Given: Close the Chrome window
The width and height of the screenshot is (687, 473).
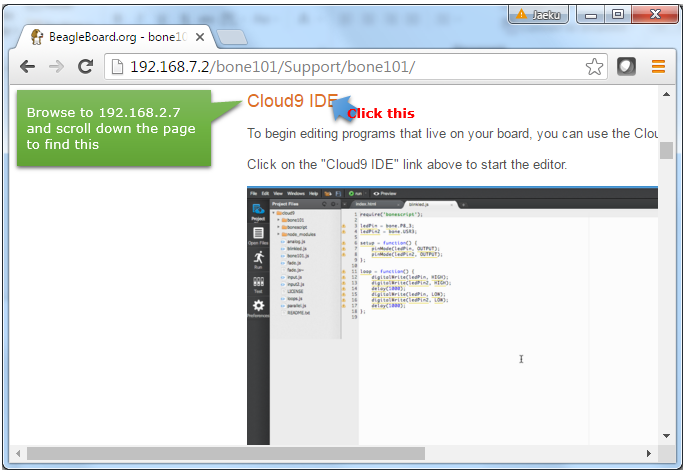Looking at the screenshot, I should [655, 14].
